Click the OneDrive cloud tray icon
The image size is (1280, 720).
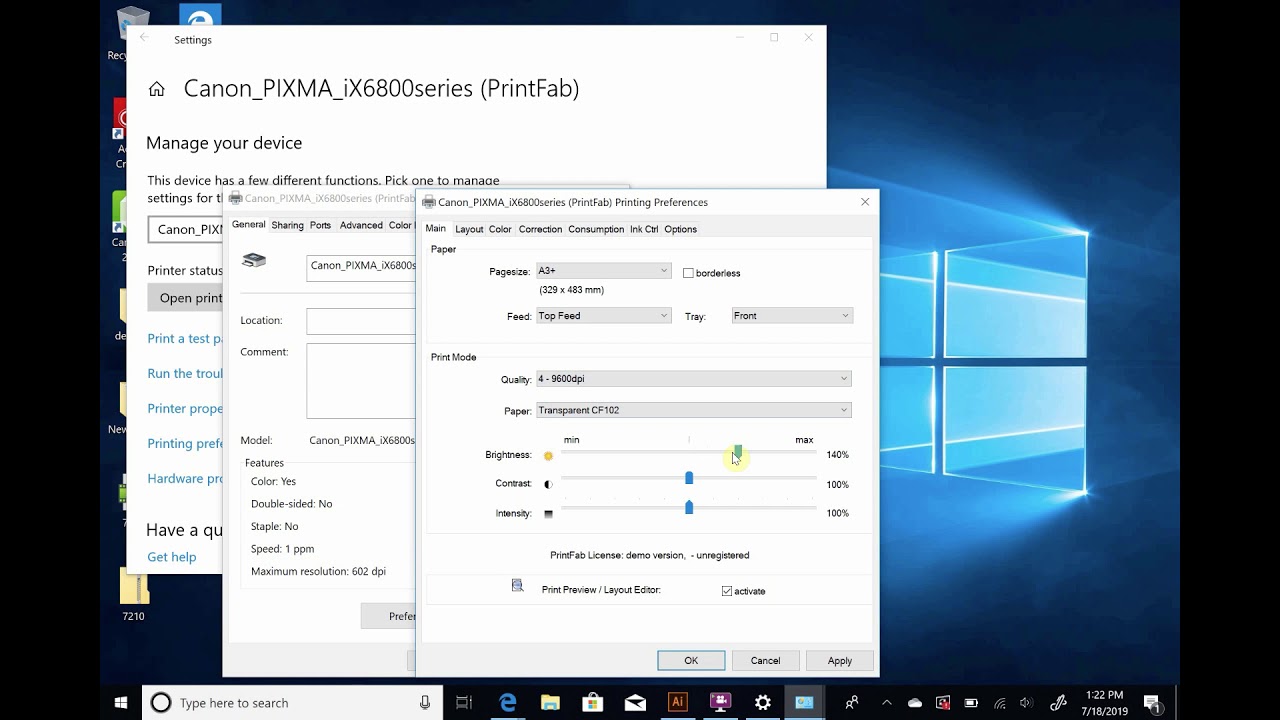(915, 703)
